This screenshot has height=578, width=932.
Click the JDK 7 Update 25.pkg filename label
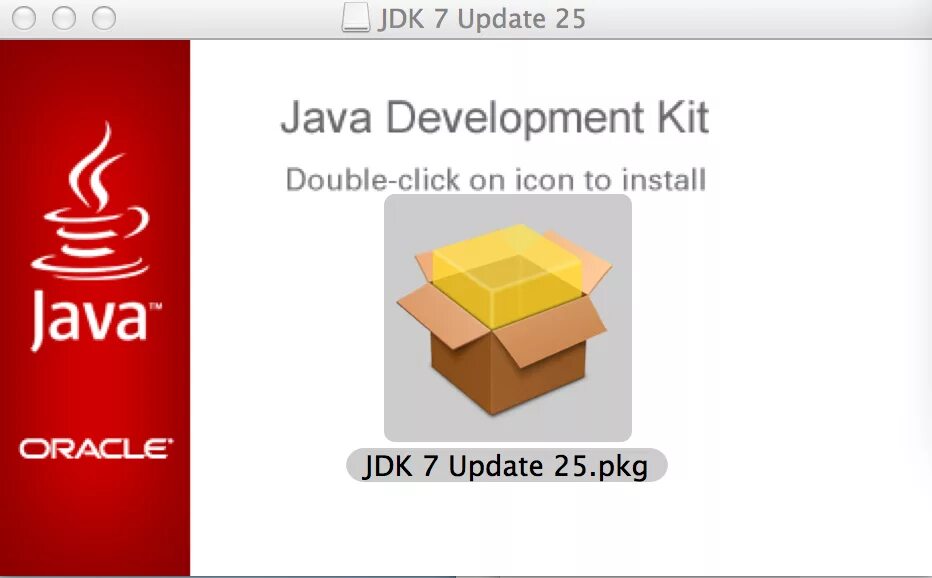[x=506, y=466]
